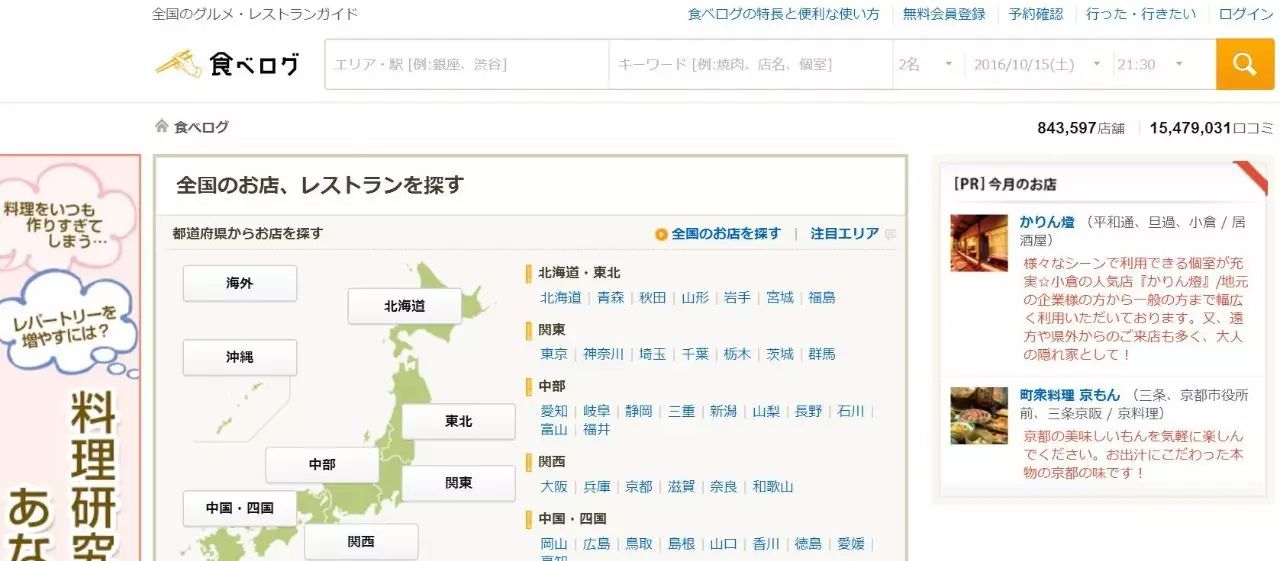Open the かりん燈 restaurant title link
The width and height of the screenshot is (1280, 561).
[1047, 222]
